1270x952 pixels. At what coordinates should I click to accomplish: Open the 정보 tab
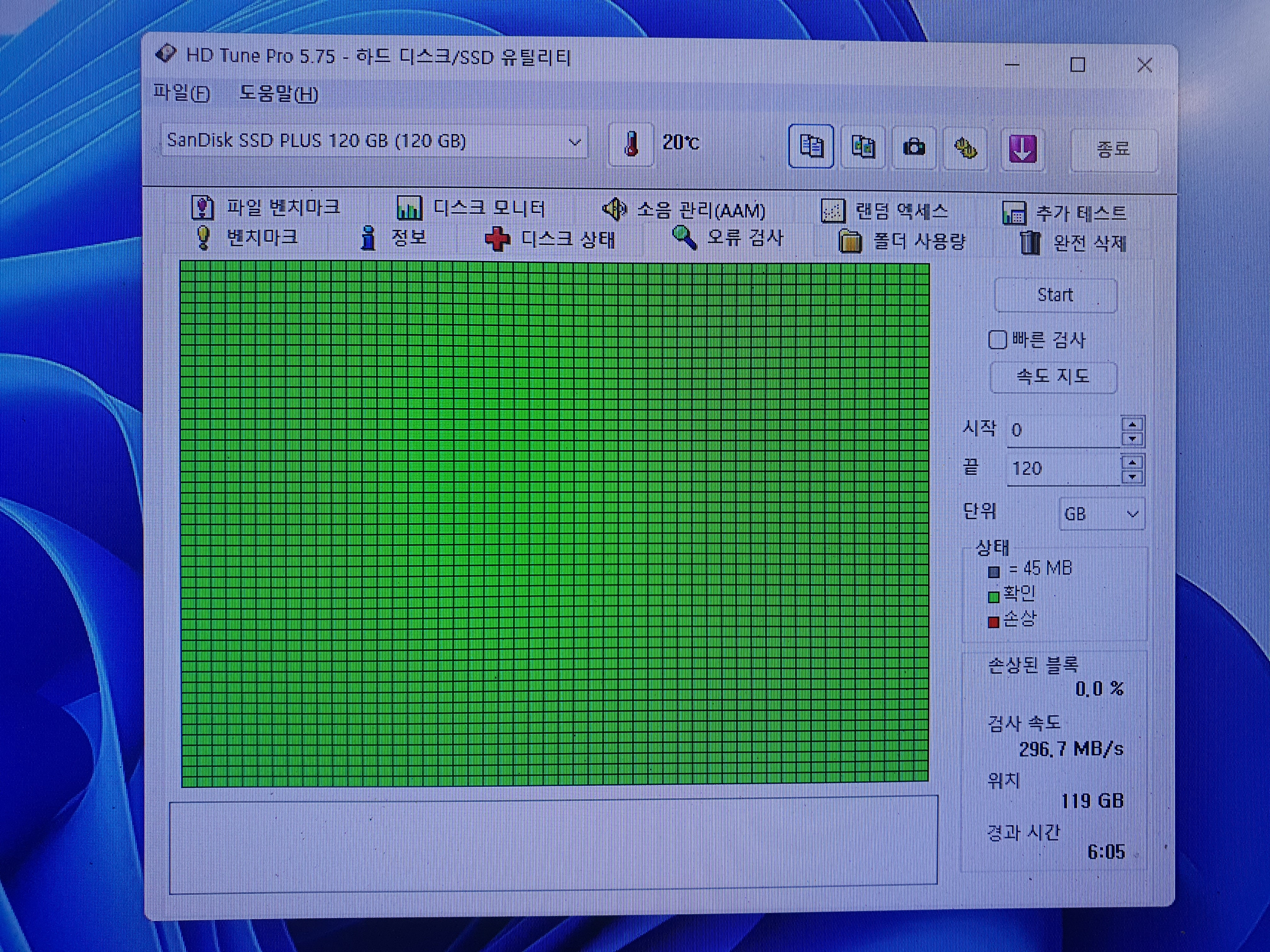pyautogui.click(x=393, y=238)
